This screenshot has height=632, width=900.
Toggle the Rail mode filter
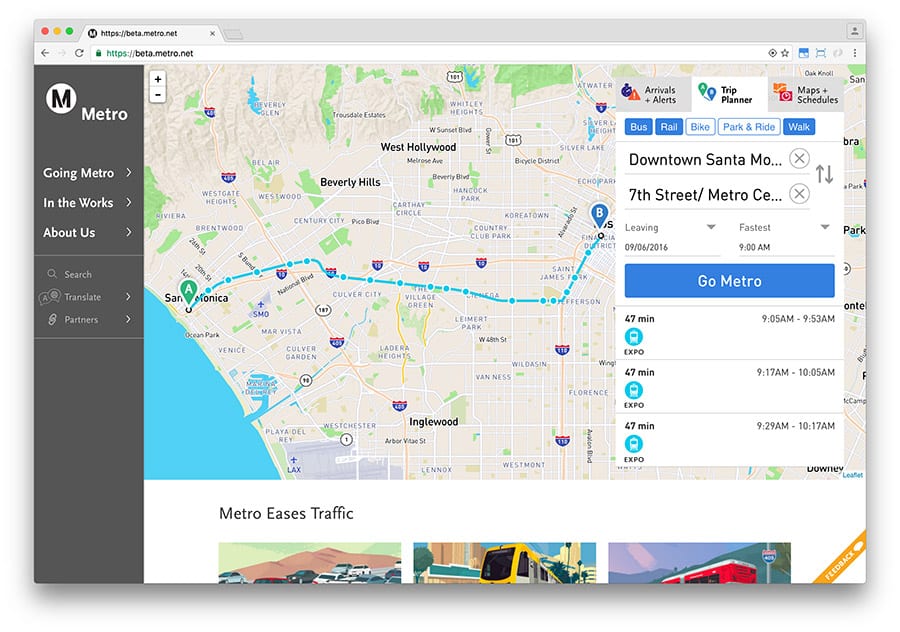669,127
